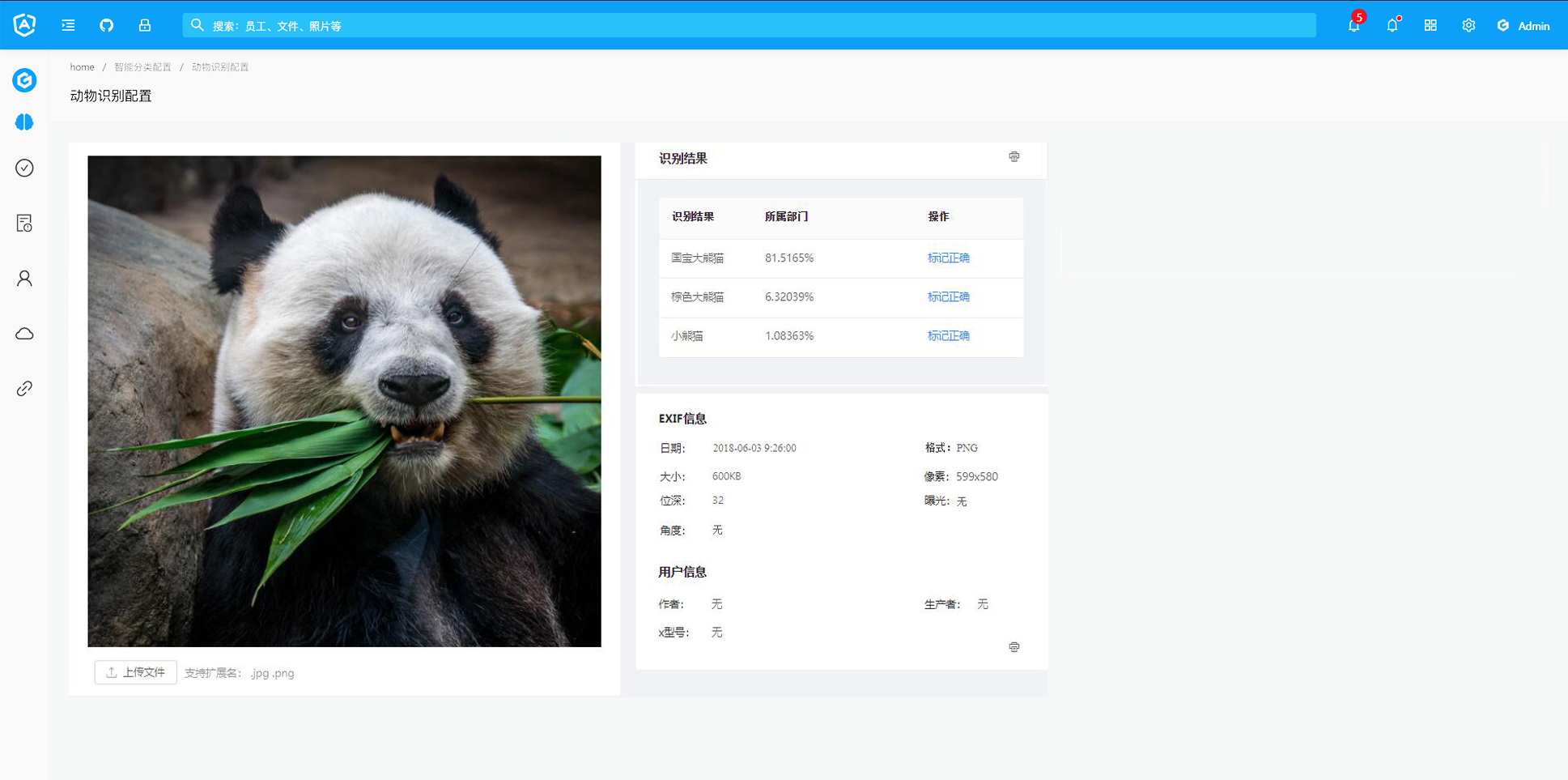Image resolution: width=1568 pixels, height=780 pixels.
Task: Click the 上传文件 upload button
Action: [135, 672]
